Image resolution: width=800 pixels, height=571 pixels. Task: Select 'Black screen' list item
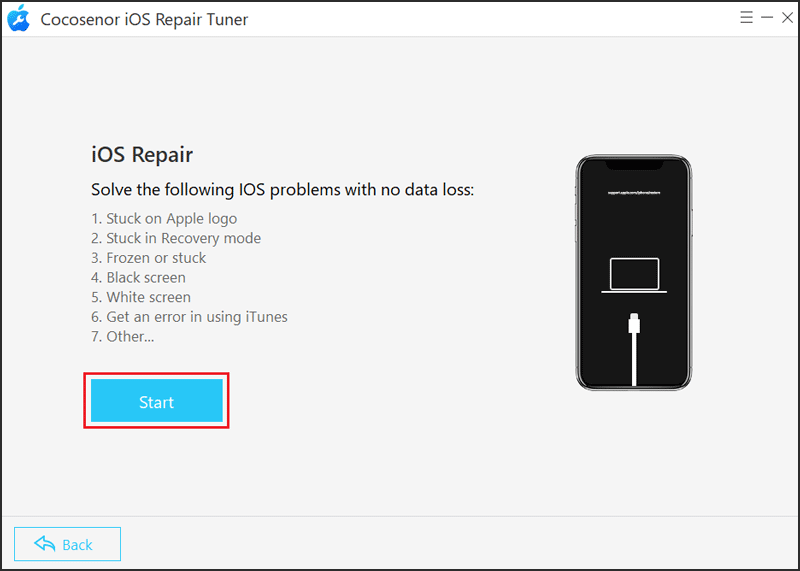tap(138, 277)
